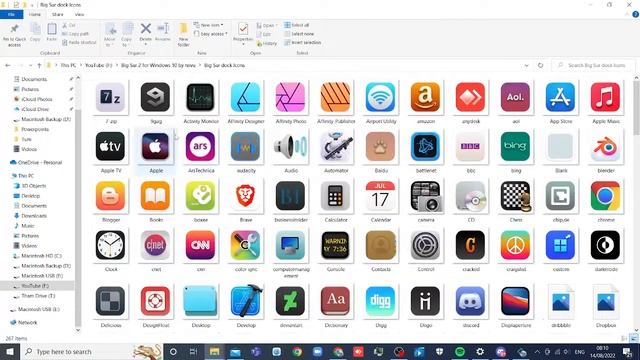Open the Copy to dropdown
The image size is (640, 360).
127,35
